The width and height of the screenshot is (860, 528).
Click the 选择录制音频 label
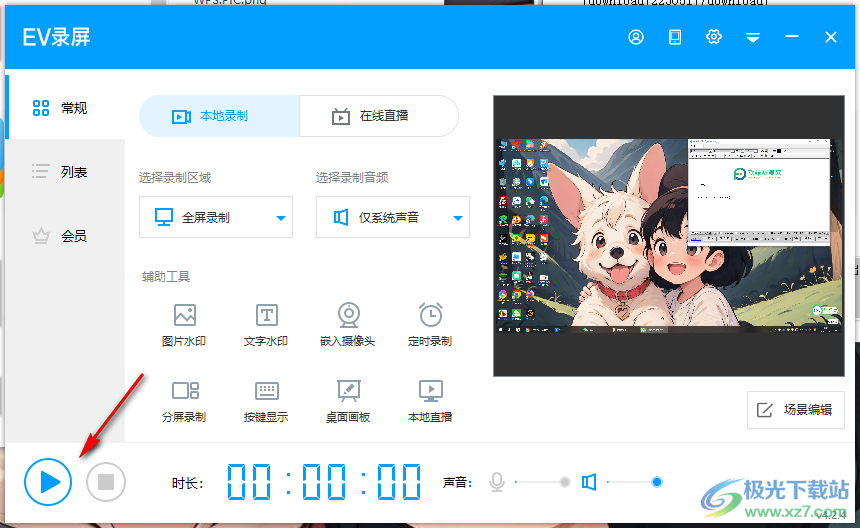tap(352, 178)
